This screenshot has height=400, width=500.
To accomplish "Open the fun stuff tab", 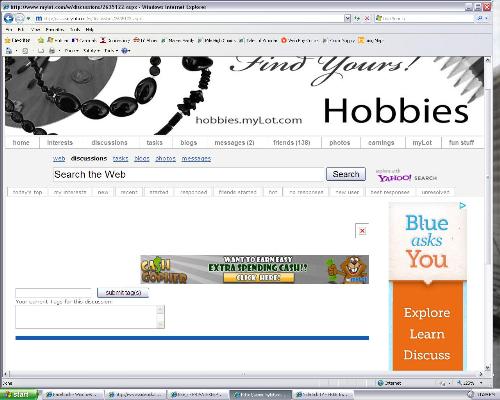I will tap(461, 143).
